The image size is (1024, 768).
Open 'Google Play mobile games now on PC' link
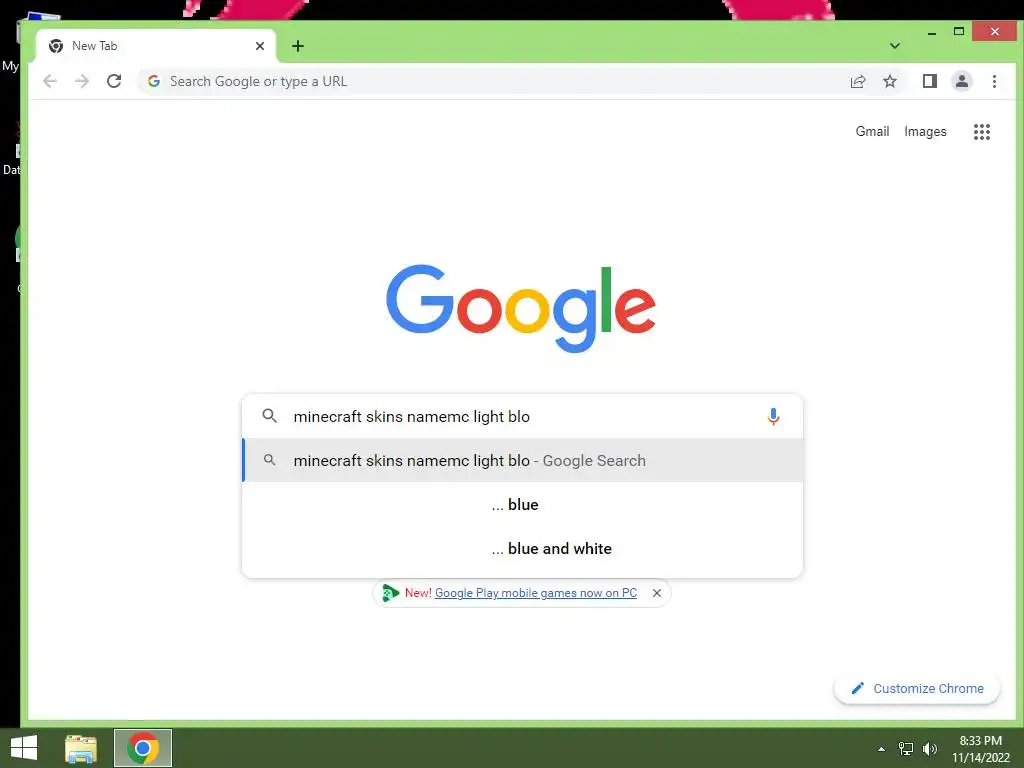536,593
